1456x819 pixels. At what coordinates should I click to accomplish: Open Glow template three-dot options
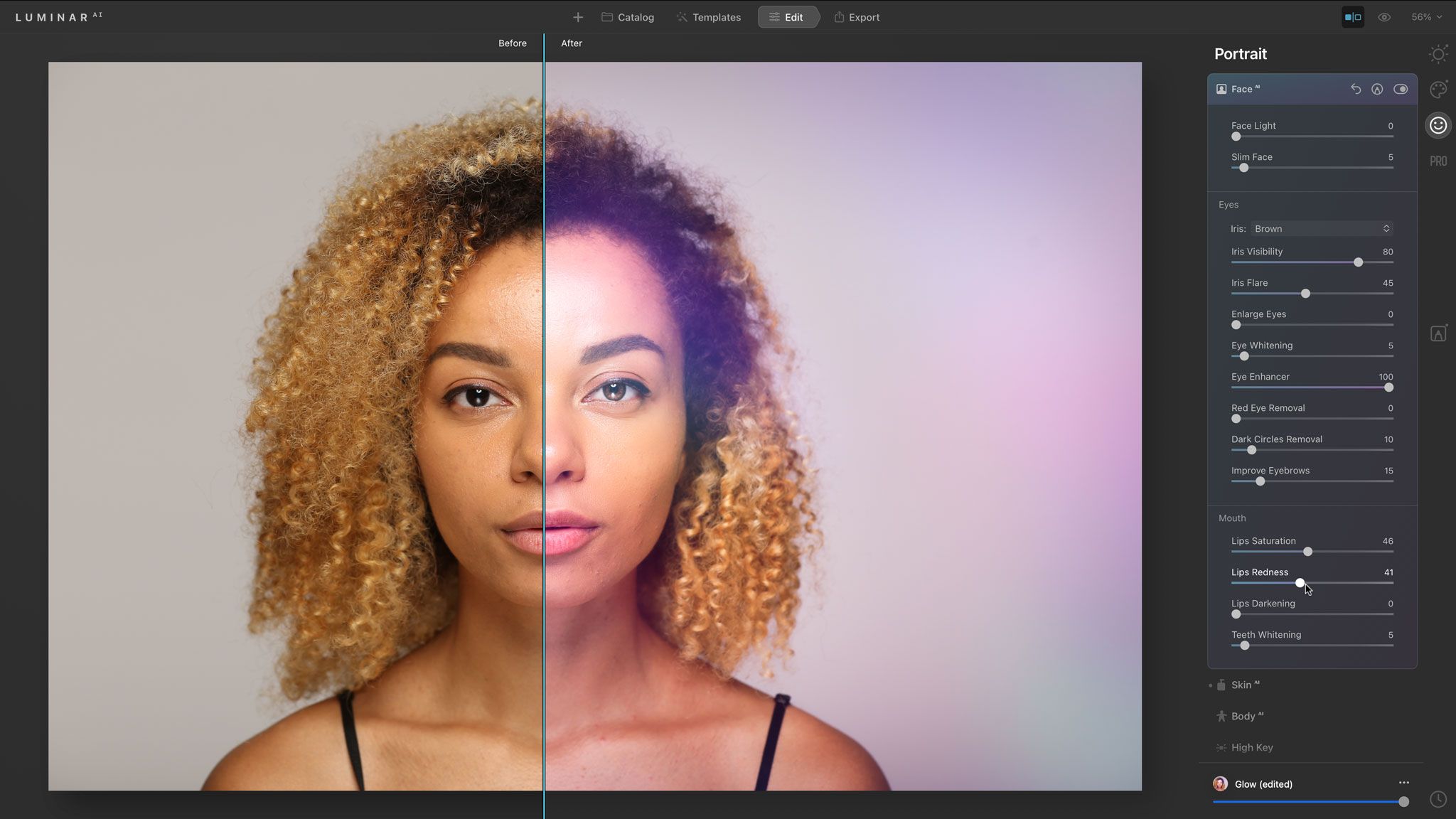tap(1404, 783)
